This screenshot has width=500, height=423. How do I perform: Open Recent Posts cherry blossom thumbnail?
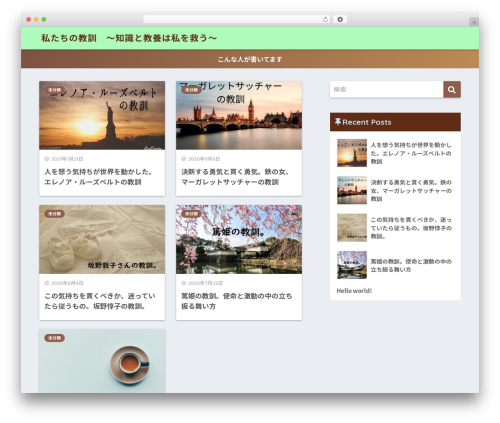(352, 265)
